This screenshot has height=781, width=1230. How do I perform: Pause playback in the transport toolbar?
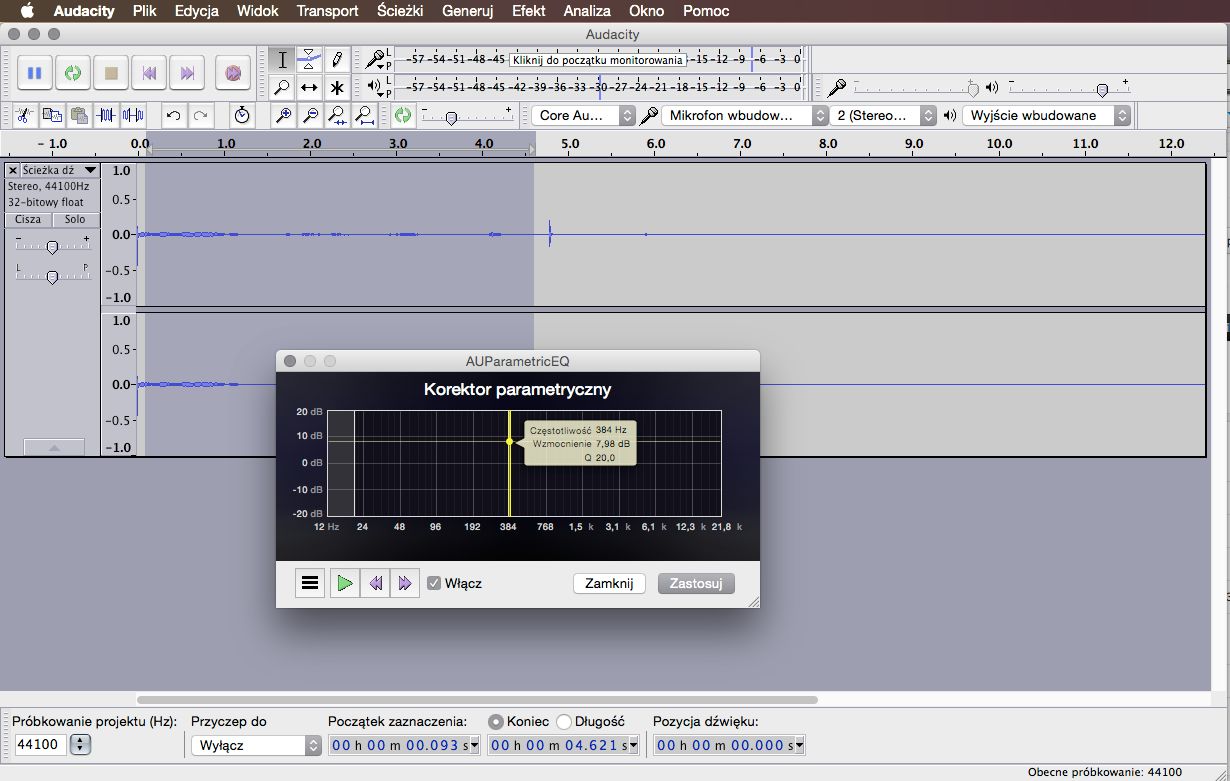click(x=35, y=73)
